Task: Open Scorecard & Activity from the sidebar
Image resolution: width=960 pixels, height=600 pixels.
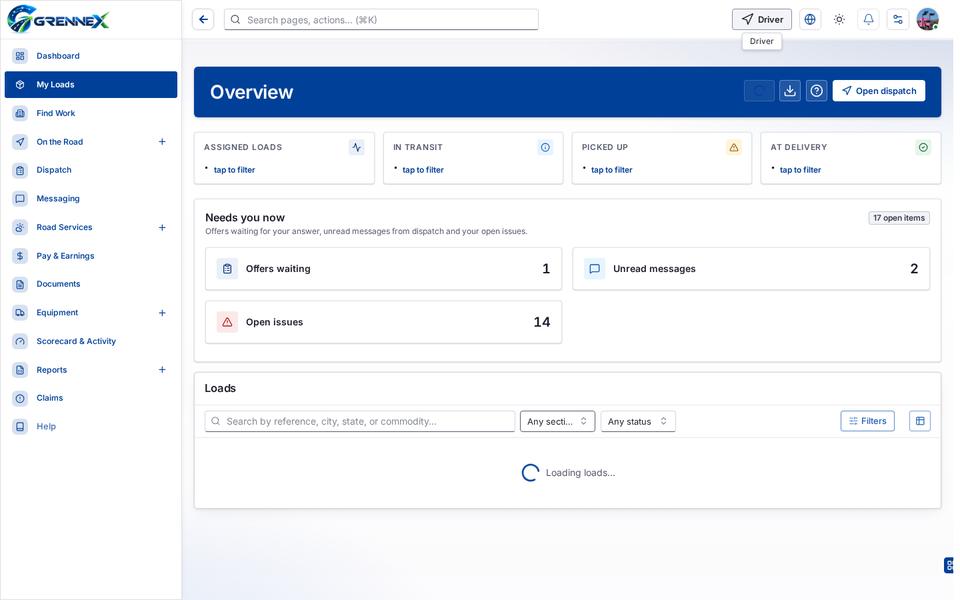Action: pos(91,341)
